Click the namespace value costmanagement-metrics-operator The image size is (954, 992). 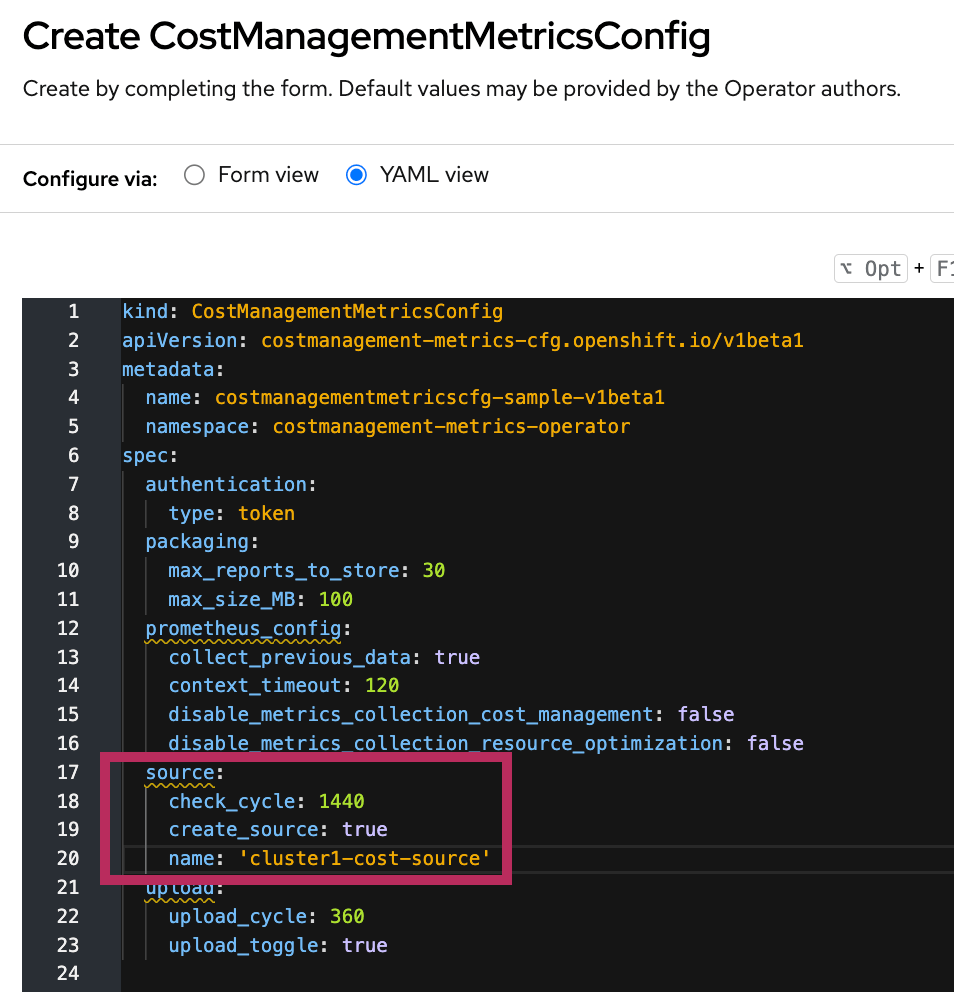point(451,427)
